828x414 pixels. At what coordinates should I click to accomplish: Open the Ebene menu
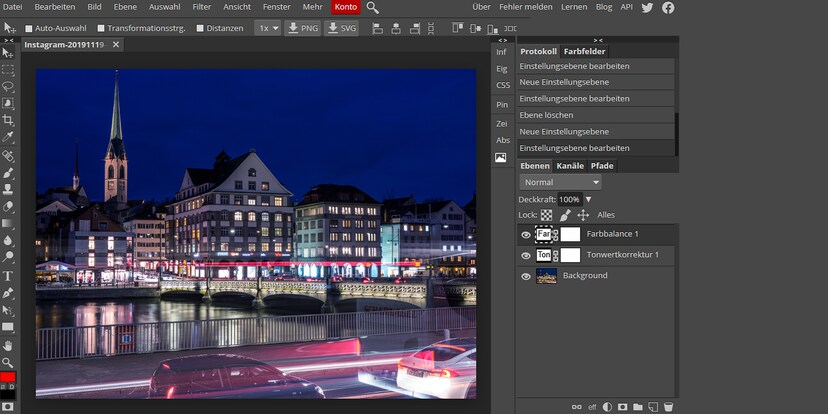(x=125, y=7)
